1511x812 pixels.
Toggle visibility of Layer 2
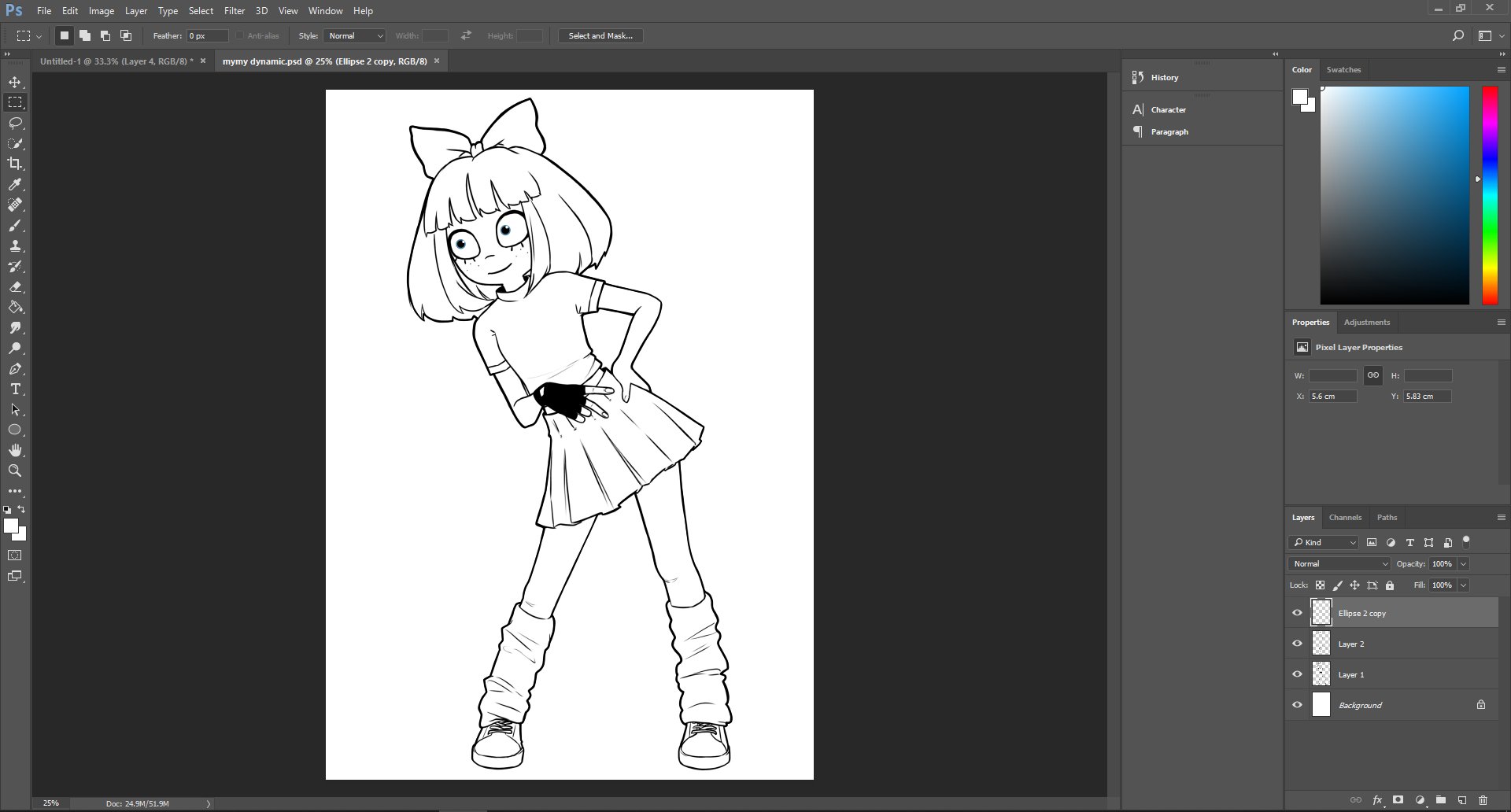click(x=1297, y=644)
